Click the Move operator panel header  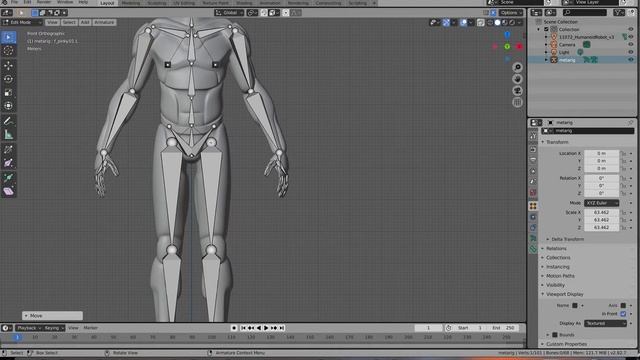(x=52, y=316)
